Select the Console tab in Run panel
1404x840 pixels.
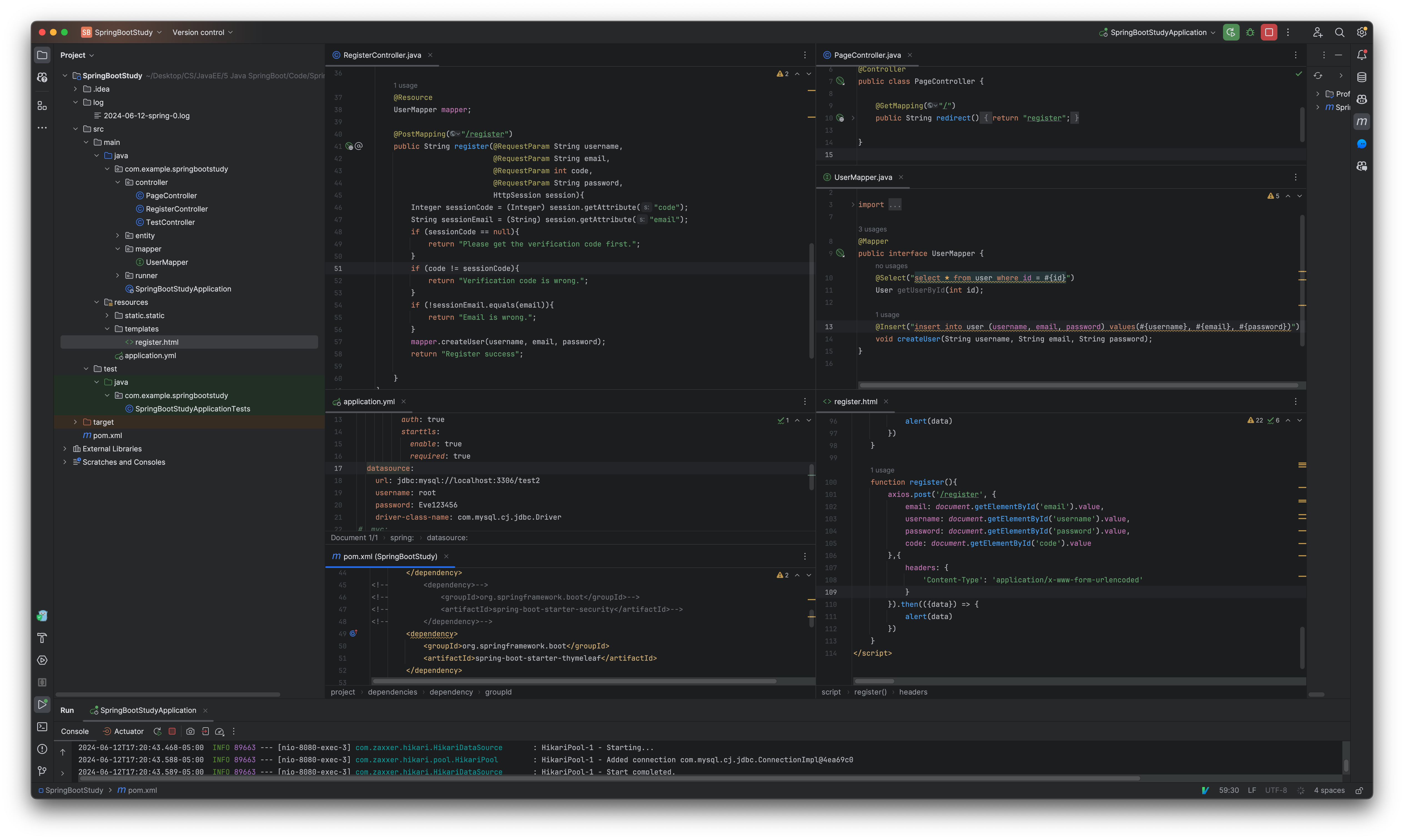coord(75,731)
